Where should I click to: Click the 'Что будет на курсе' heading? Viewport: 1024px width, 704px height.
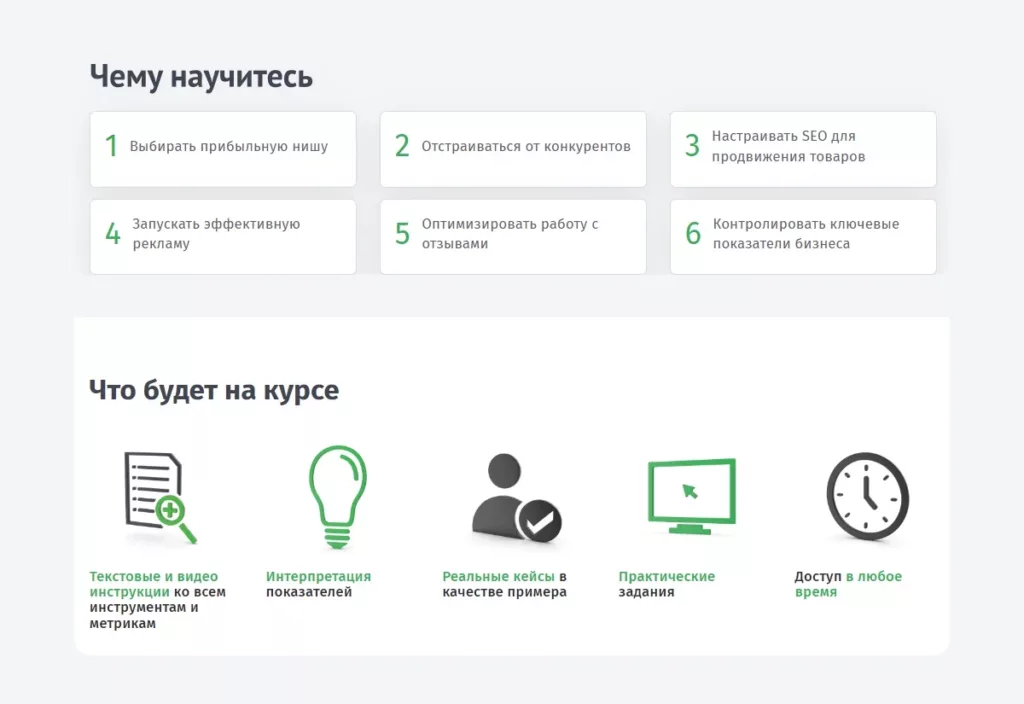(213, 390)
